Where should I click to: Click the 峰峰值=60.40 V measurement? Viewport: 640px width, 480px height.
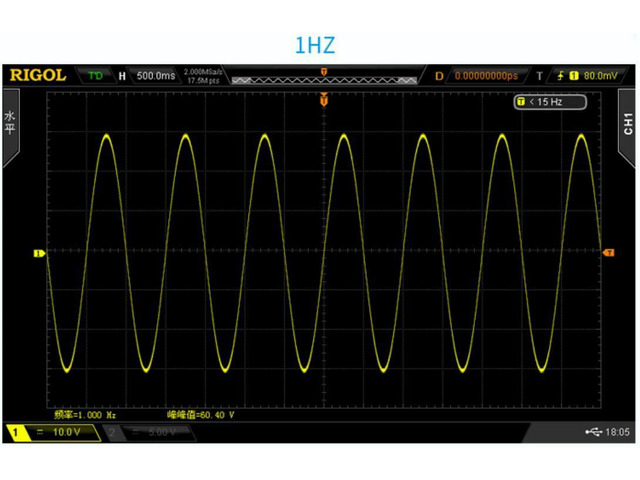click(200, 415)
